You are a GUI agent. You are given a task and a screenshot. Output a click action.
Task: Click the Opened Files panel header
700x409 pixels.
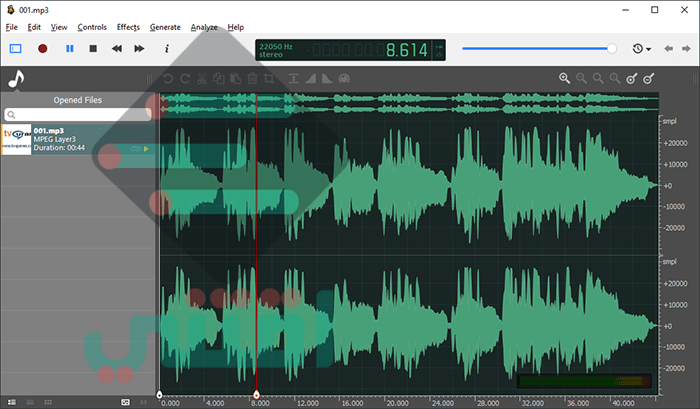point(78,100)
